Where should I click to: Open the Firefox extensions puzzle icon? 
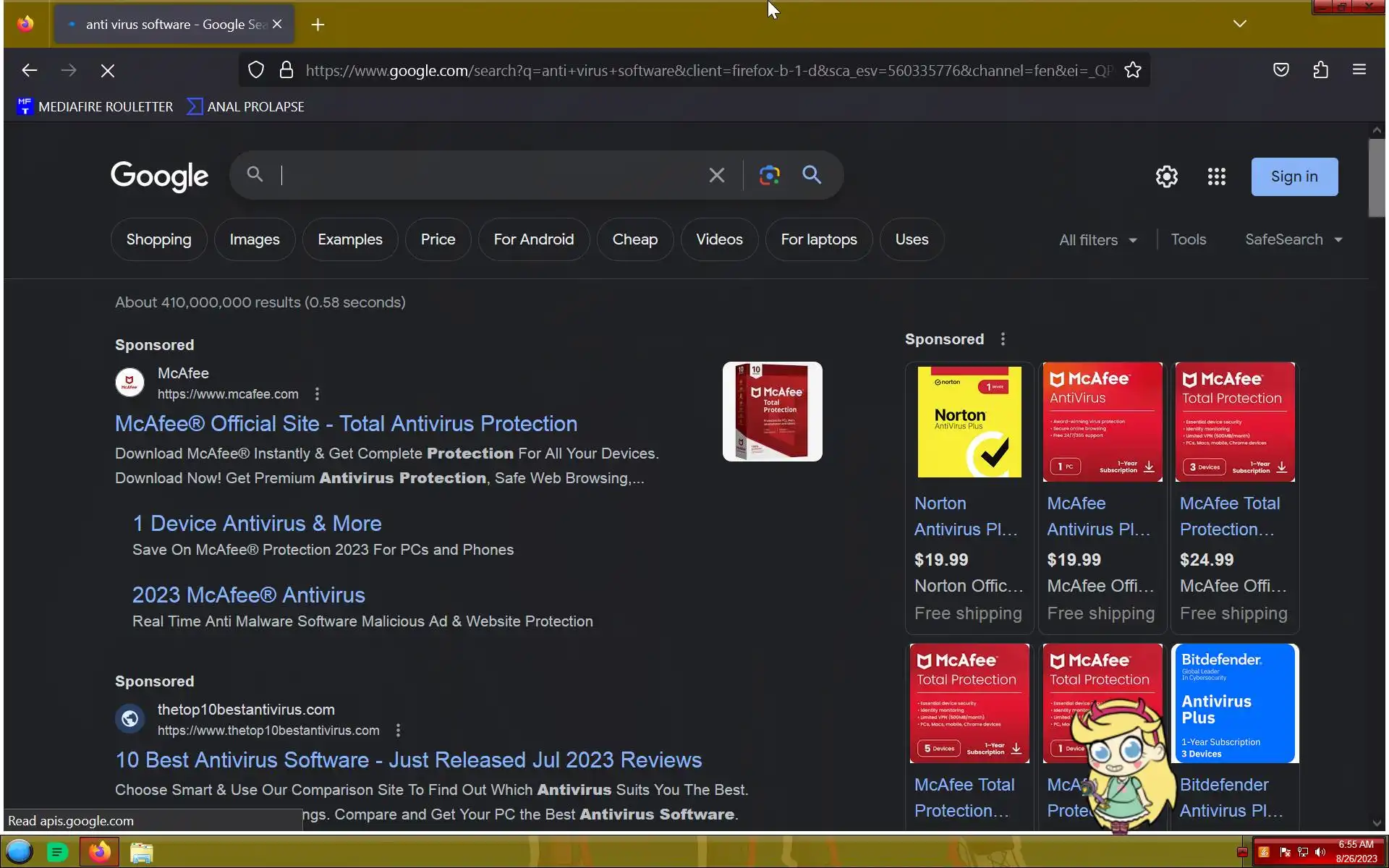click(x=1320, y=70)
